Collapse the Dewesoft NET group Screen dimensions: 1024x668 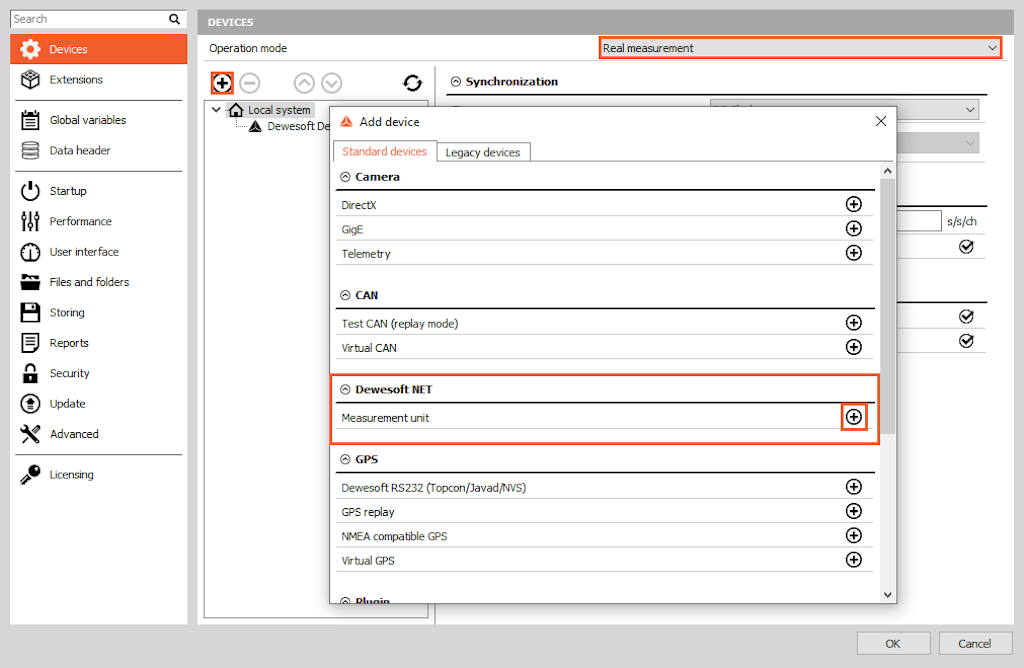pos(345,389)
